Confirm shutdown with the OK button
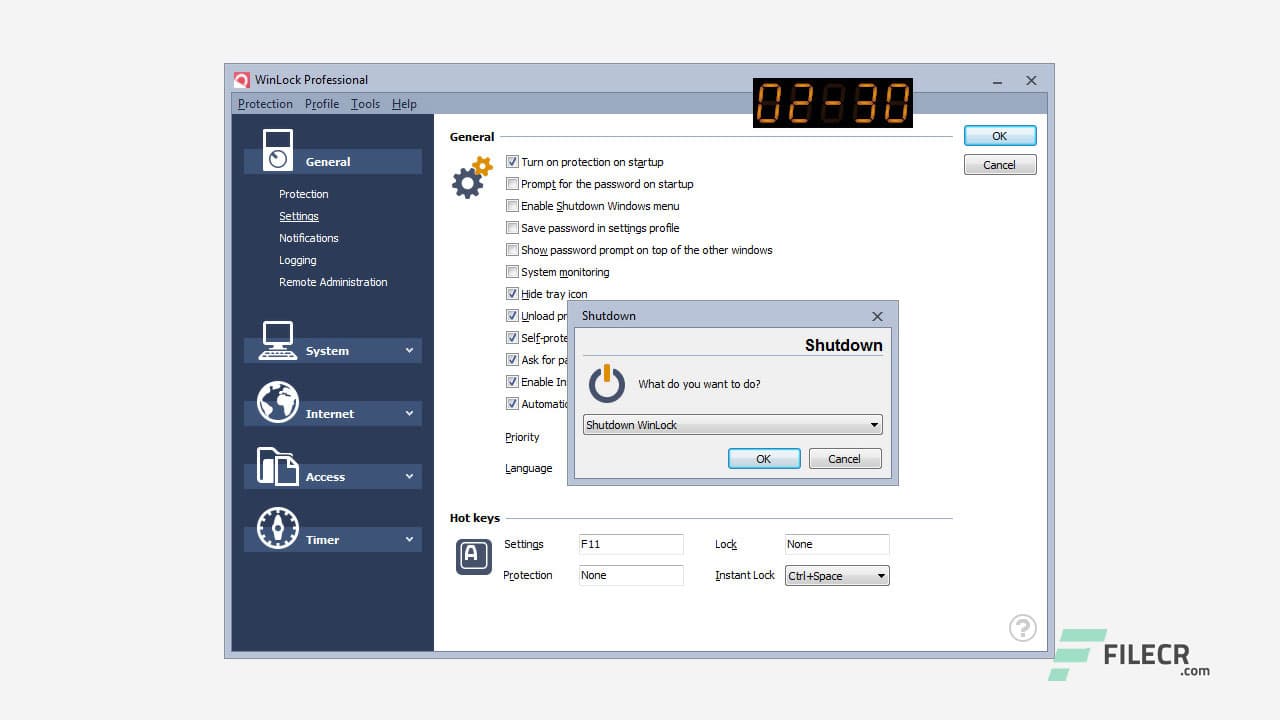 click(x=763, y=458)
